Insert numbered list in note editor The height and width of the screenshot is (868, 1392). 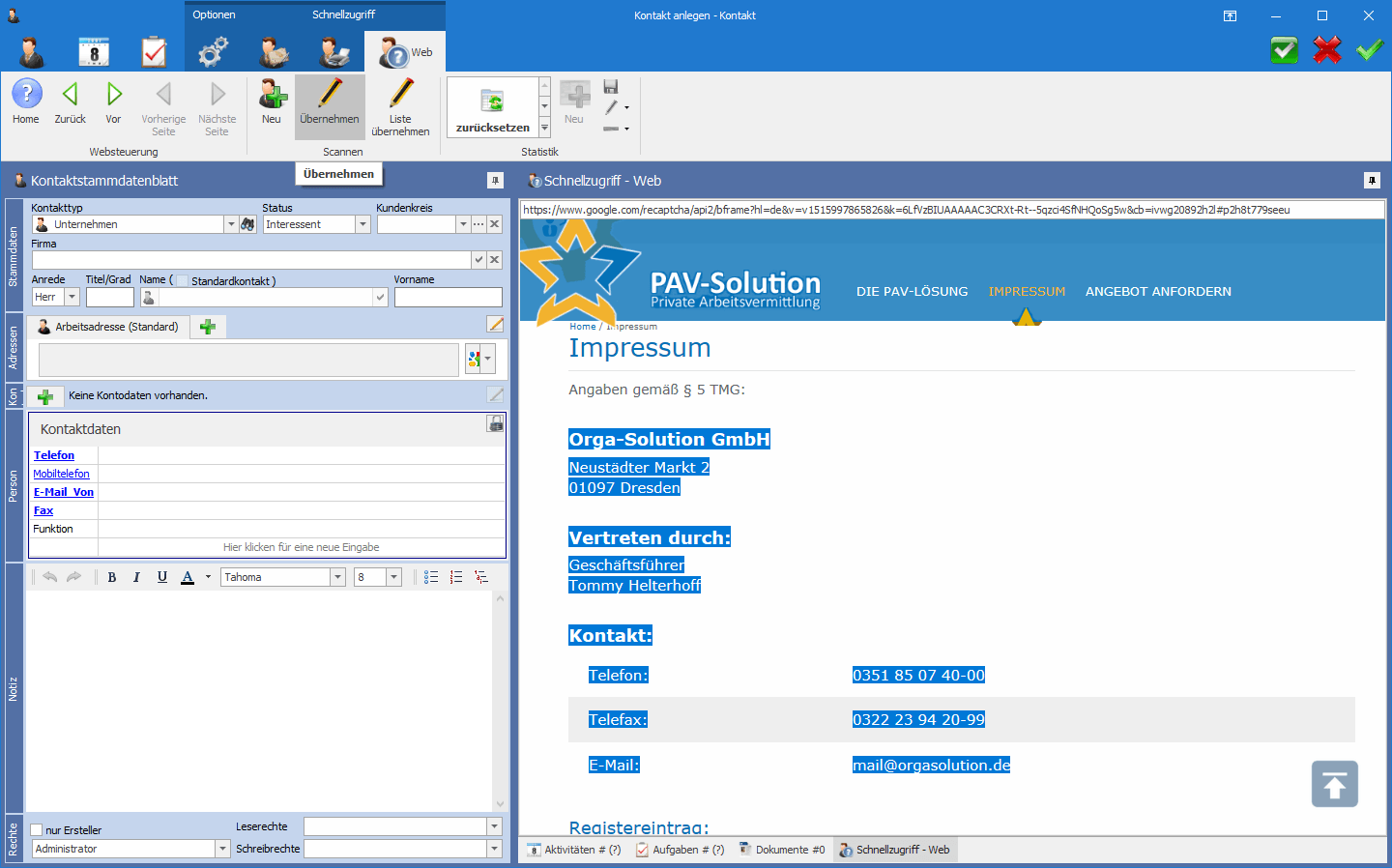pyautogui.click(x=456, y=577)
